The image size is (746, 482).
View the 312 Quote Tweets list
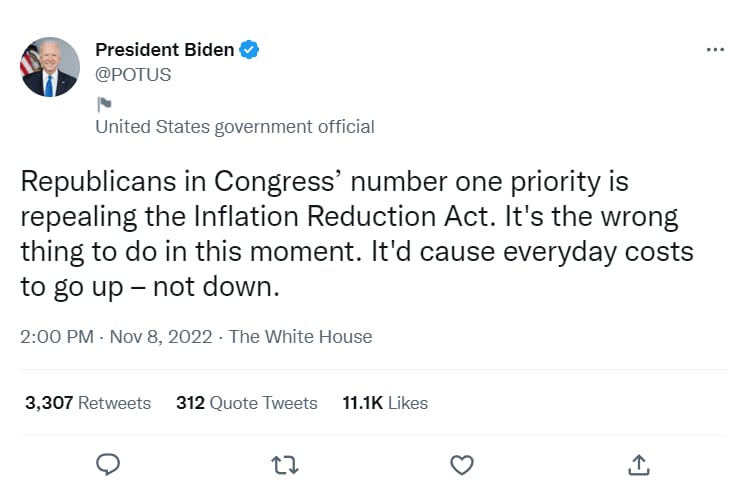(246, 403)
